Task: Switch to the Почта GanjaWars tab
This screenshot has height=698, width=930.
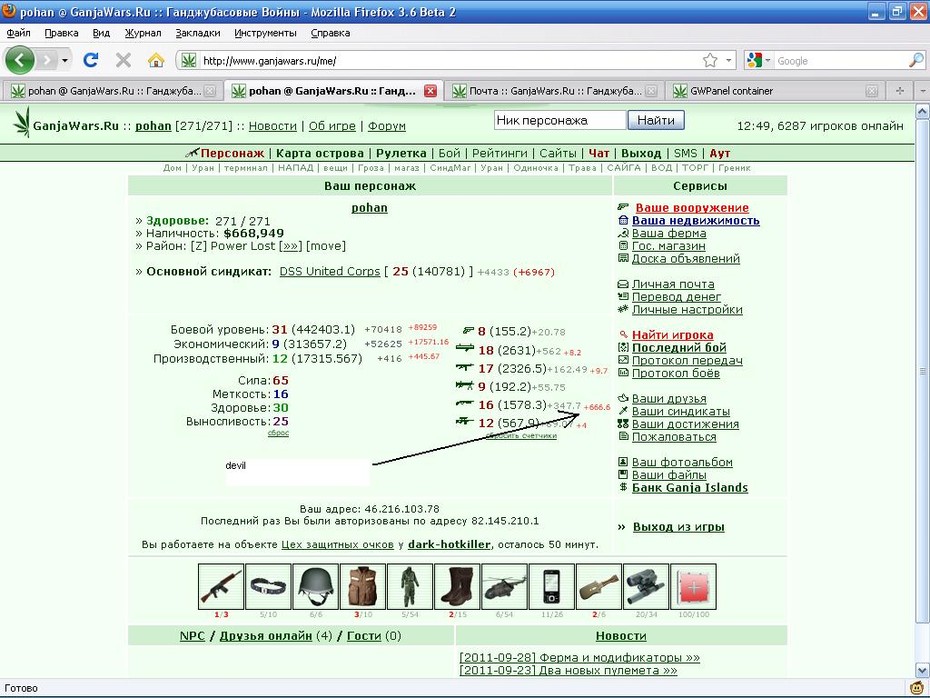Action: tap(553, 91)
